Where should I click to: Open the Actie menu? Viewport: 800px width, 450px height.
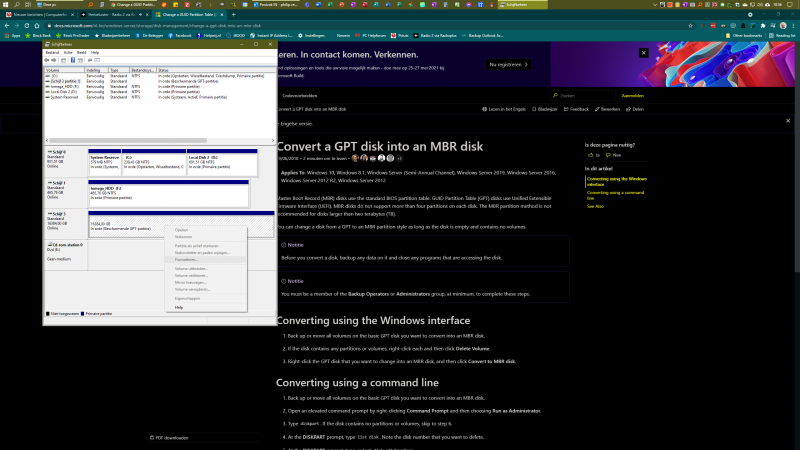tap(68, 52)
